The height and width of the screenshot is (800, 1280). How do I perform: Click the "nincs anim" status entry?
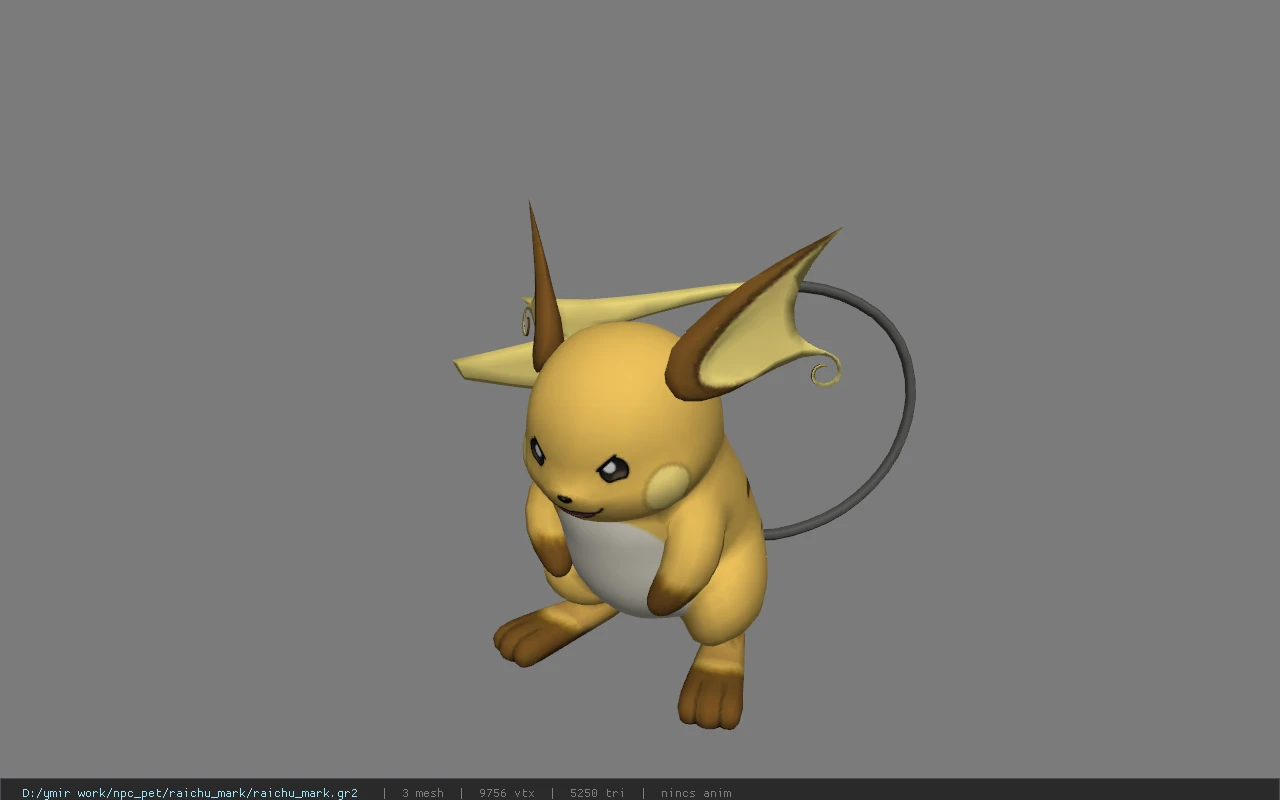[695, 793]
